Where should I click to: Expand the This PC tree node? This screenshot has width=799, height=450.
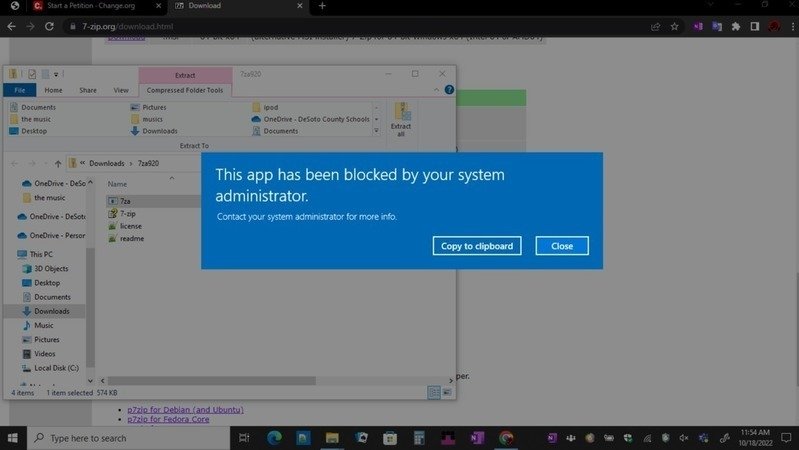point(12,255)
